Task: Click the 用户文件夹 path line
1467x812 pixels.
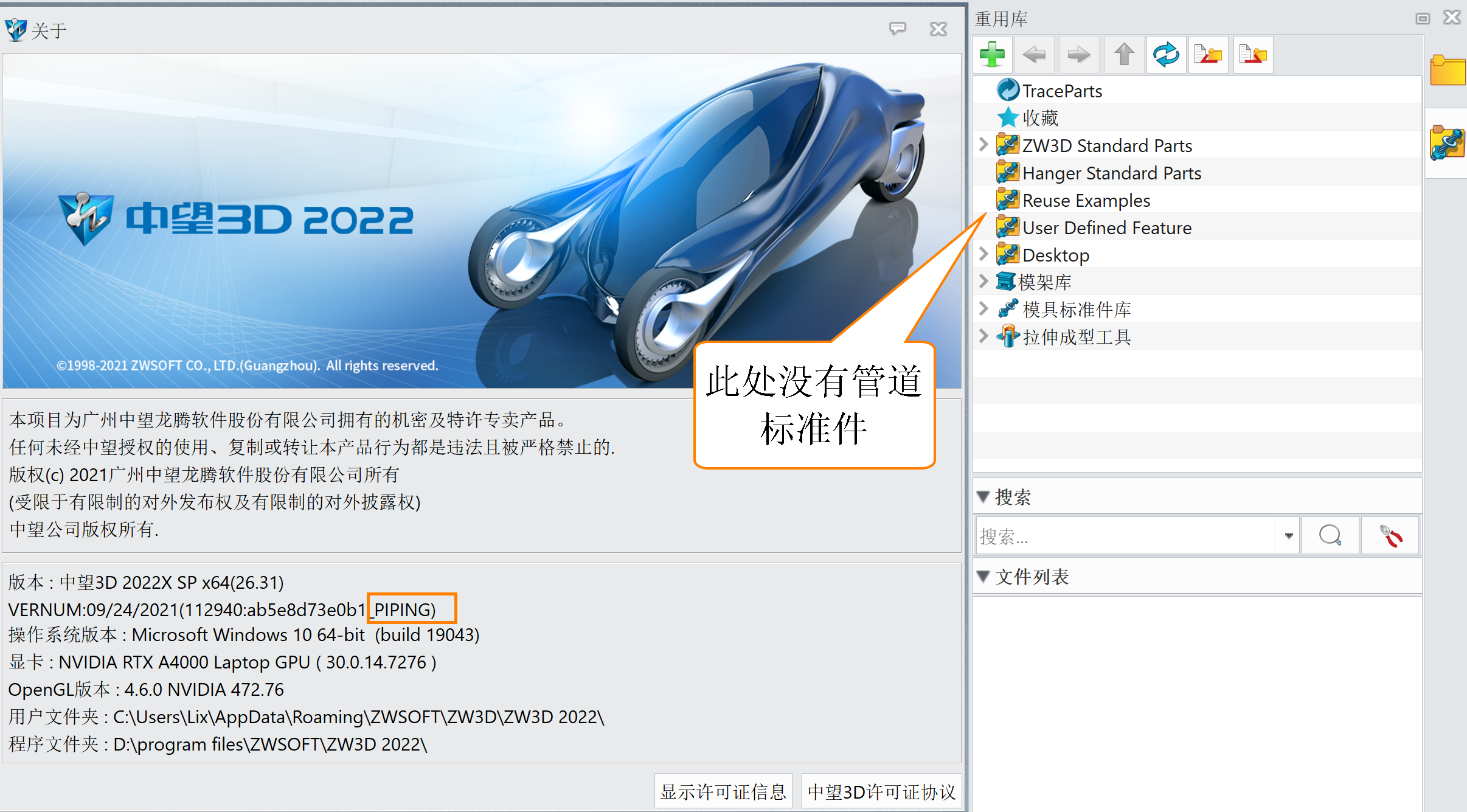Action: tap(306, 717)
